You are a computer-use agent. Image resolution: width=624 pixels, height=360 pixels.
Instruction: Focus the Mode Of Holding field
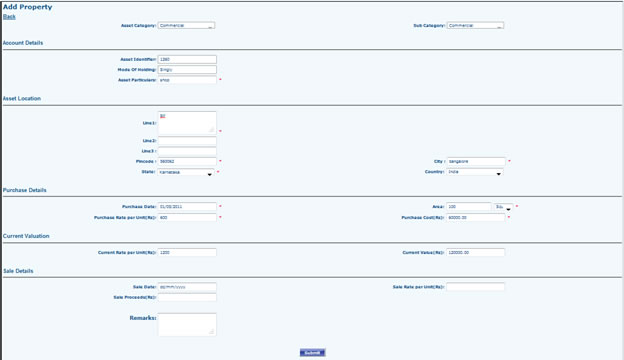[x=187, y=70]
